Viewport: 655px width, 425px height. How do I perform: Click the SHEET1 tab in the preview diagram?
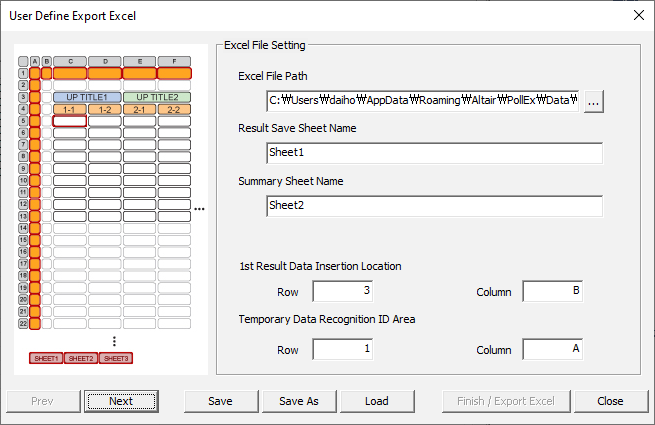click(x=46, y=358)
